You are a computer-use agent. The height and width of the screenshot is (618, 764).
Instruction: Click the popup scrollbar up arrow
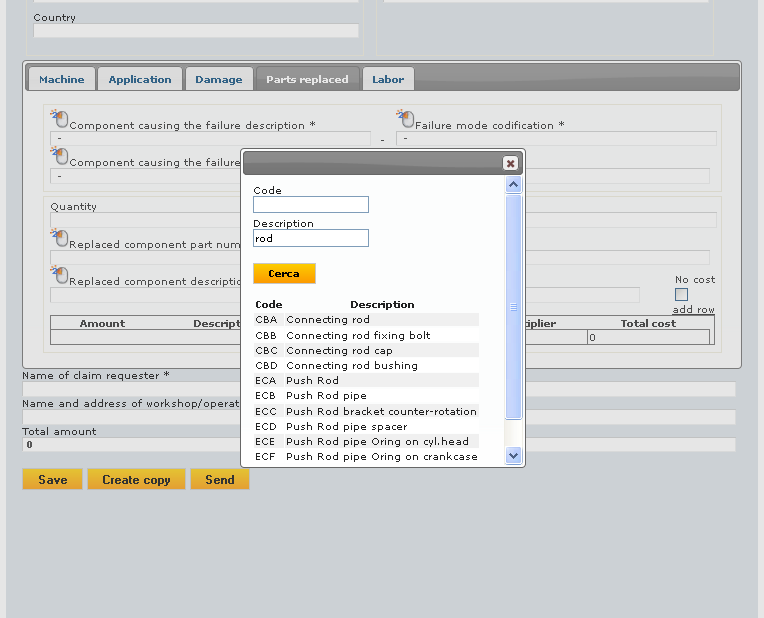513,185
